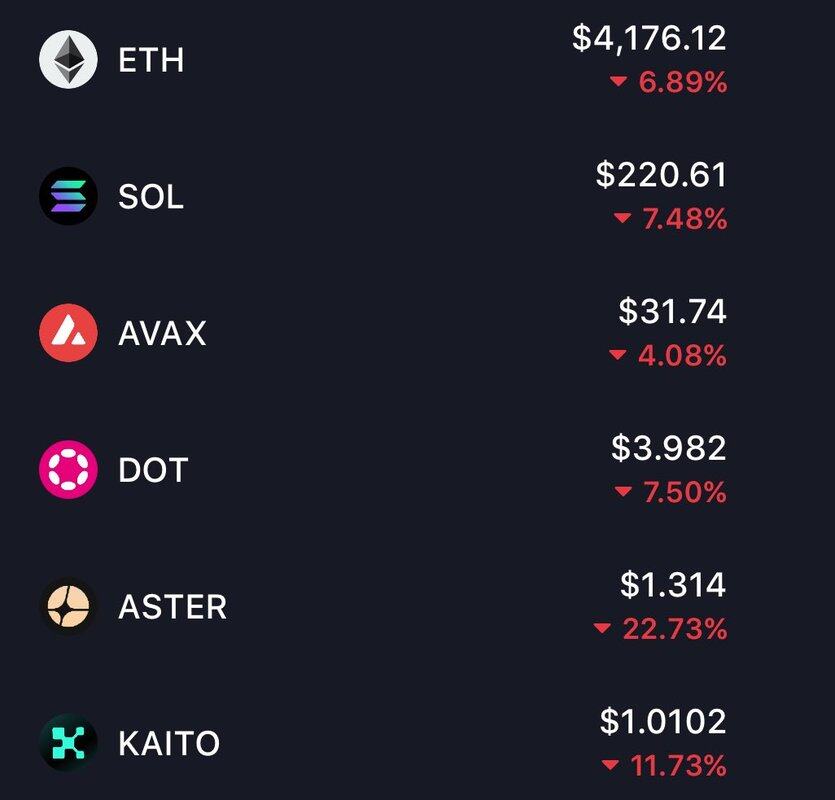Click the KAITO price $1.0102

663,721
